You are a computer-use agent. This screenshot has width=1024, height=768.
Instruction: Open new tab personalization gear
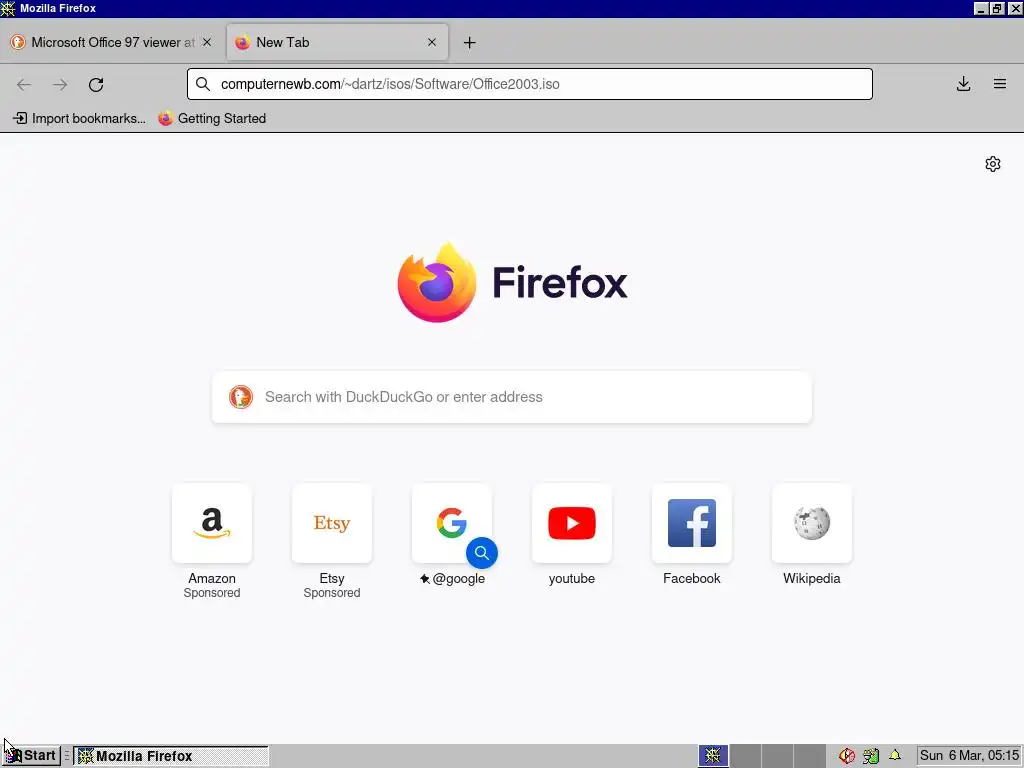[993, 164]
